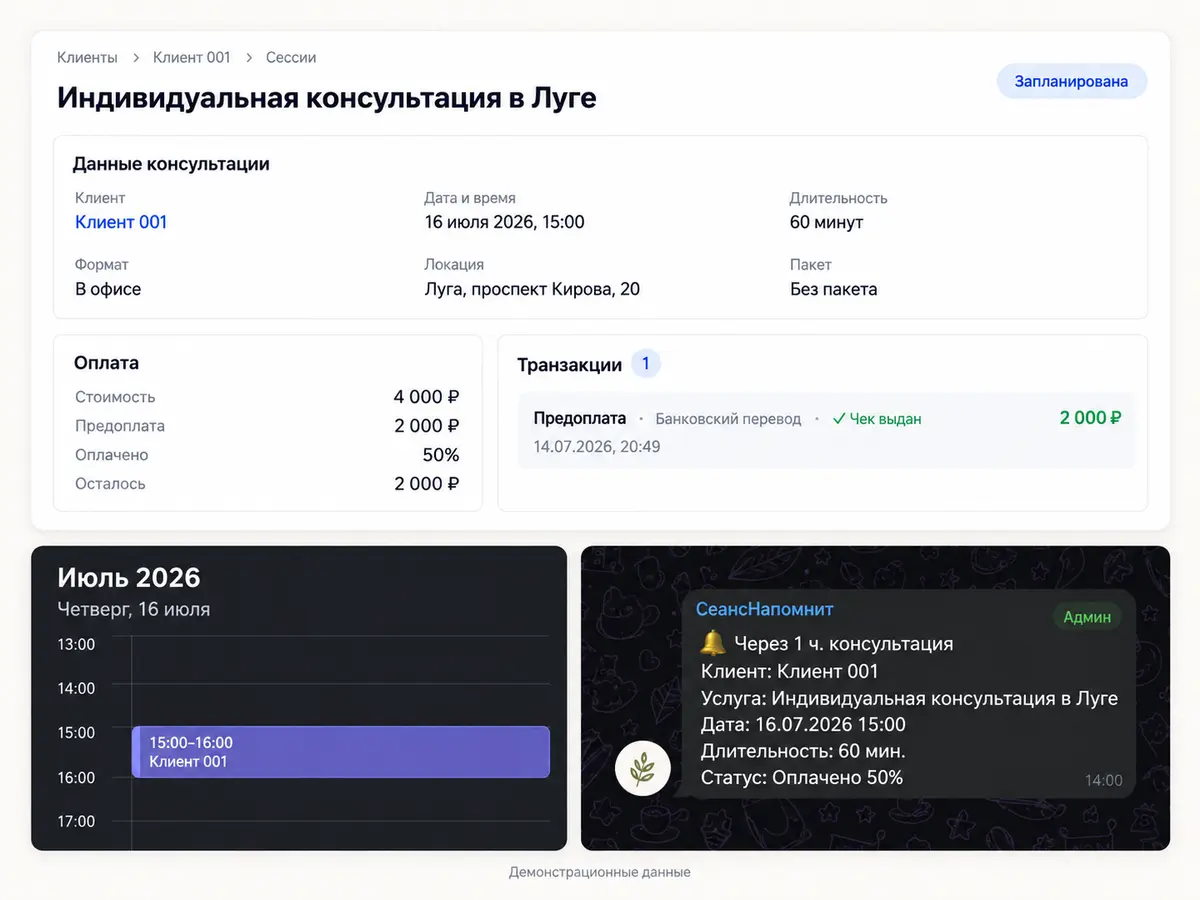1200x900 pixels.
Task: Click transaction timestamp 14.07.2026, 20:49
Action: coord(597,446)
